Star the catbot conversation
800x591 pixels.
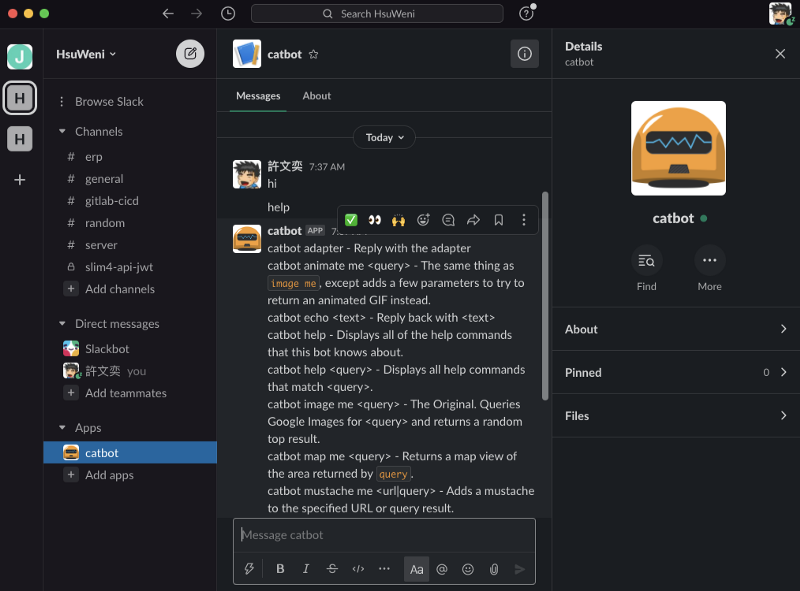(x=313, y=54)
